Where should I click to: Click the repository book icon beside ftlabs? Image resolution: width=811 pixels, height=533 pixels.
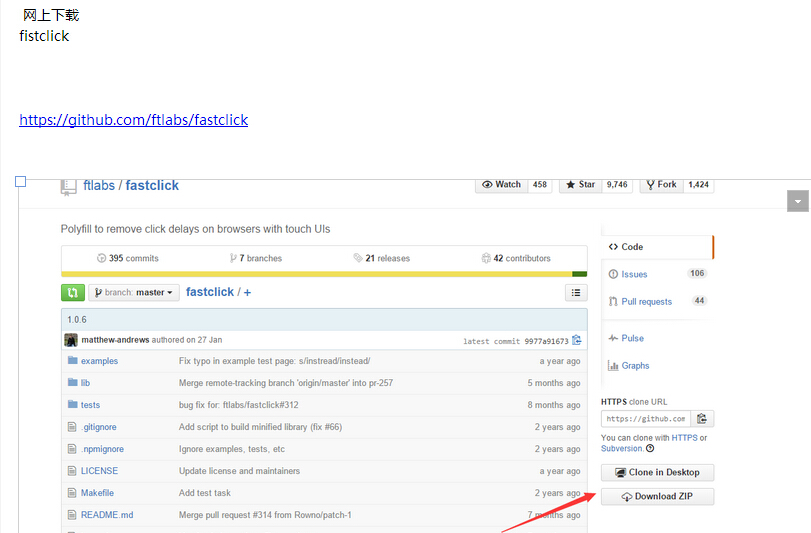coord(68,186)
